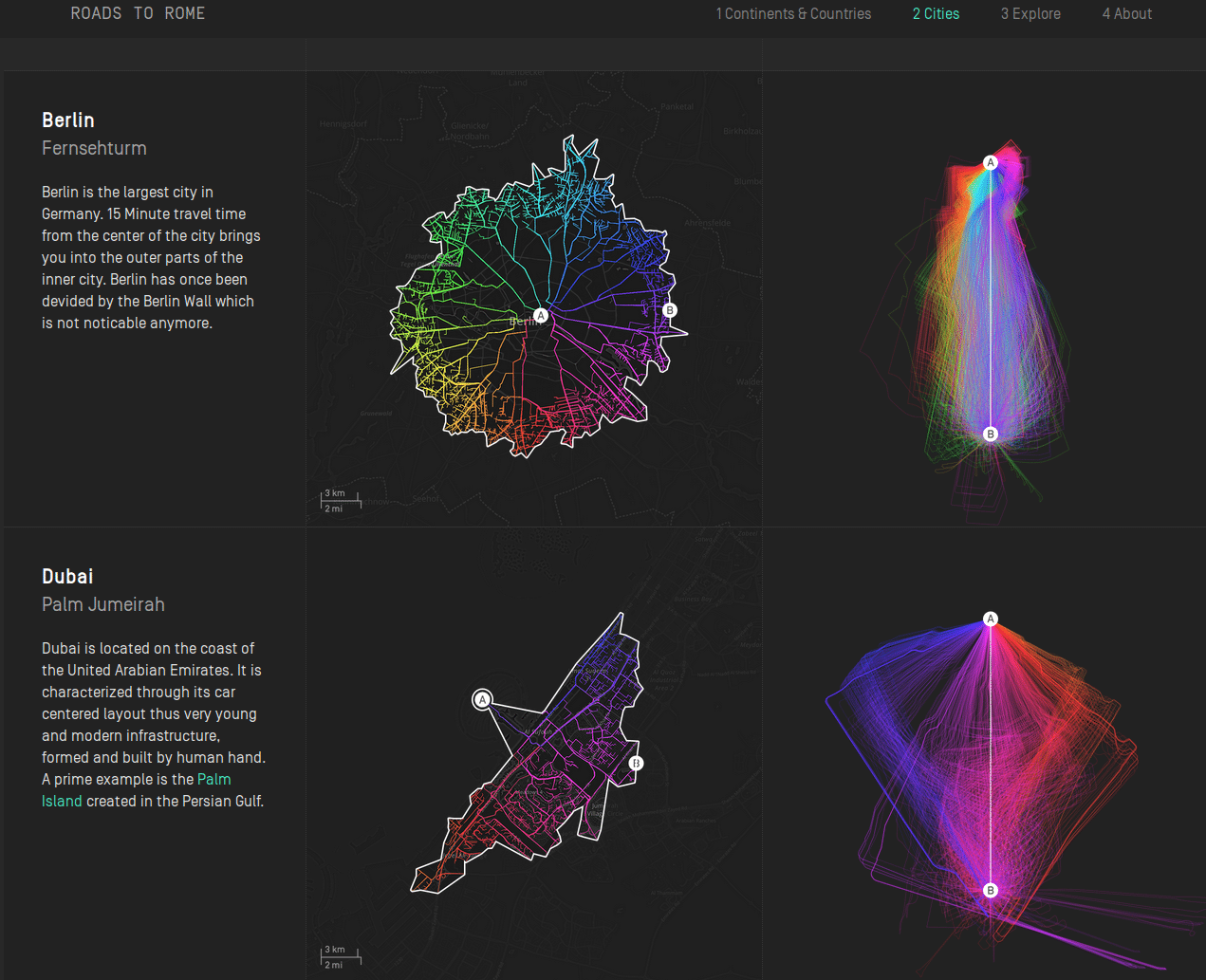Click the Palm Jumeirah subtitle
The height and width of the screenshot is (980, 1206).
pyautogui.click(x=103, y=604)
